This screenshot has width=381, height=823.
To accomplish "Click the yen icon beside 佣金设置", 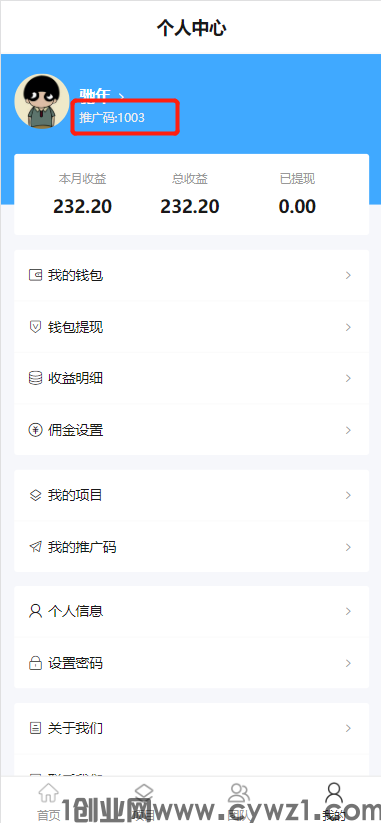I will 35,430.
